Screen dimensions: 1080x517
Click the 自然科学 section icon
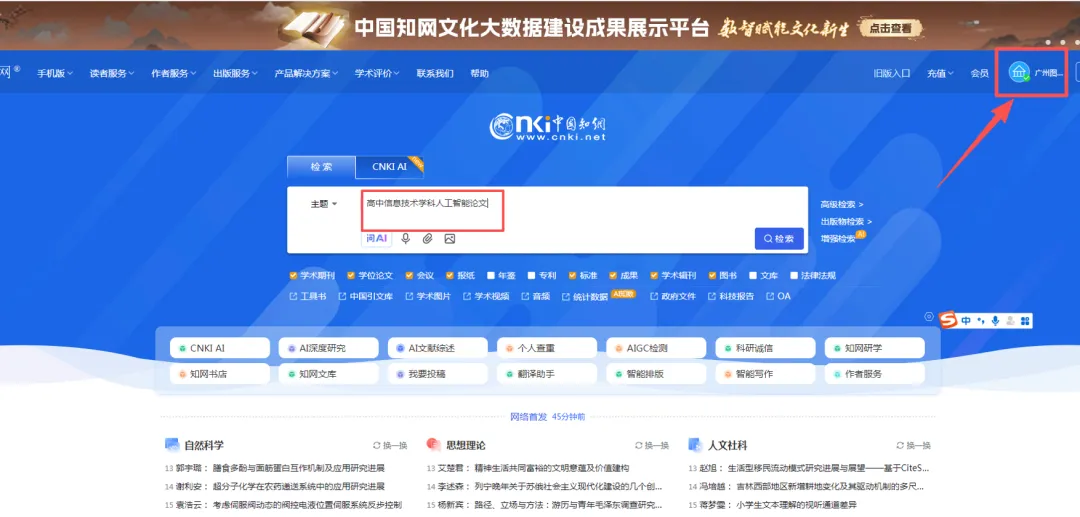click(x=172, y=445)
